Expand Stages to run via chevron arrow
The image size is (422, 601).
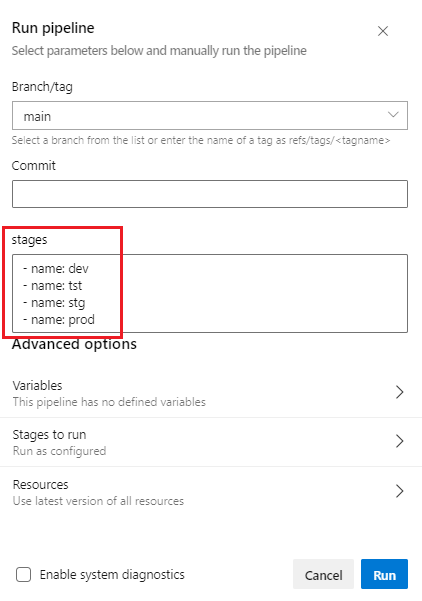click(399, 441)
